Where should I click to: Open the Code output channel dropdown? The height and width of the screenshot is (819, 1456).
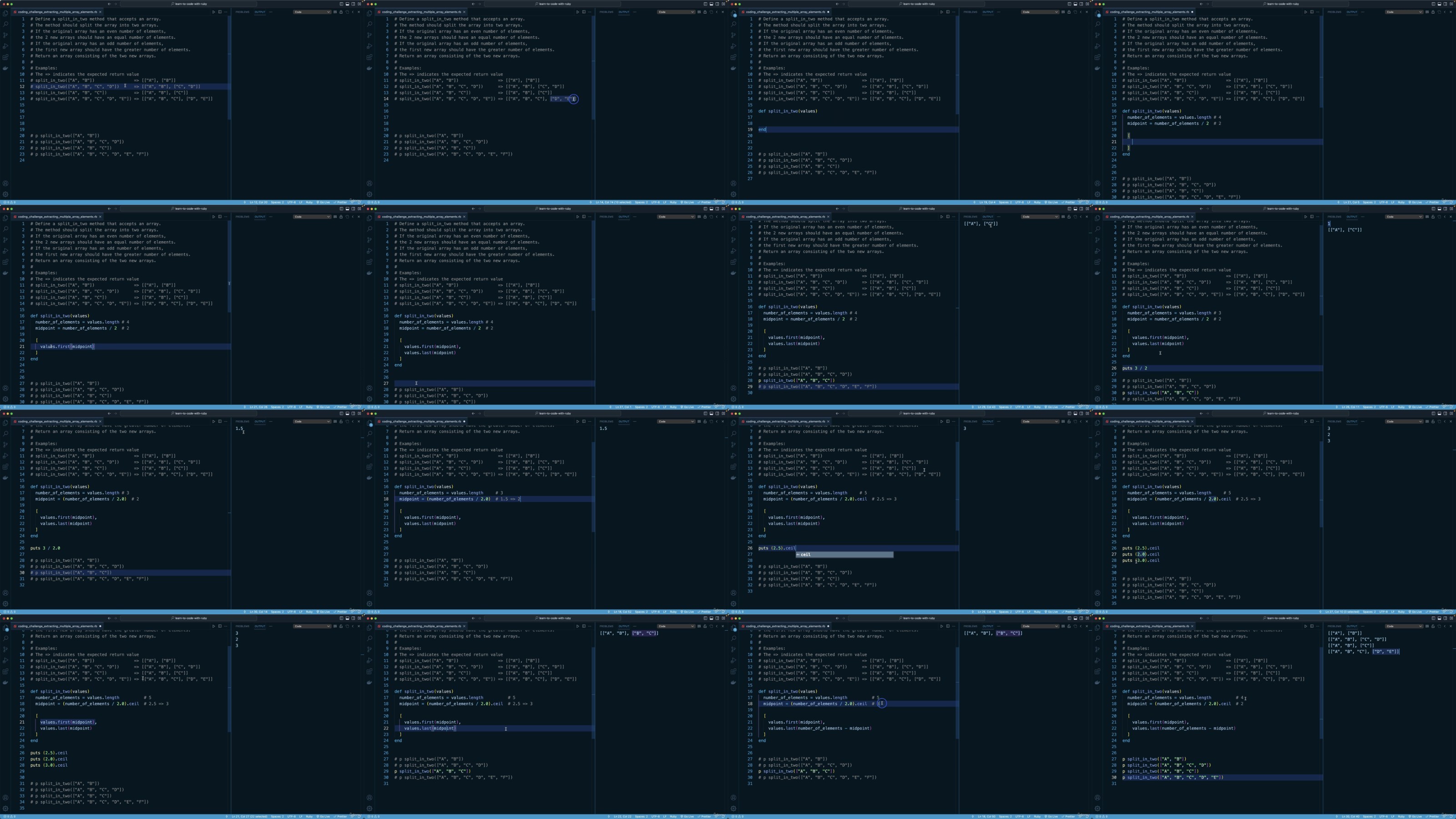click(313, 12)
